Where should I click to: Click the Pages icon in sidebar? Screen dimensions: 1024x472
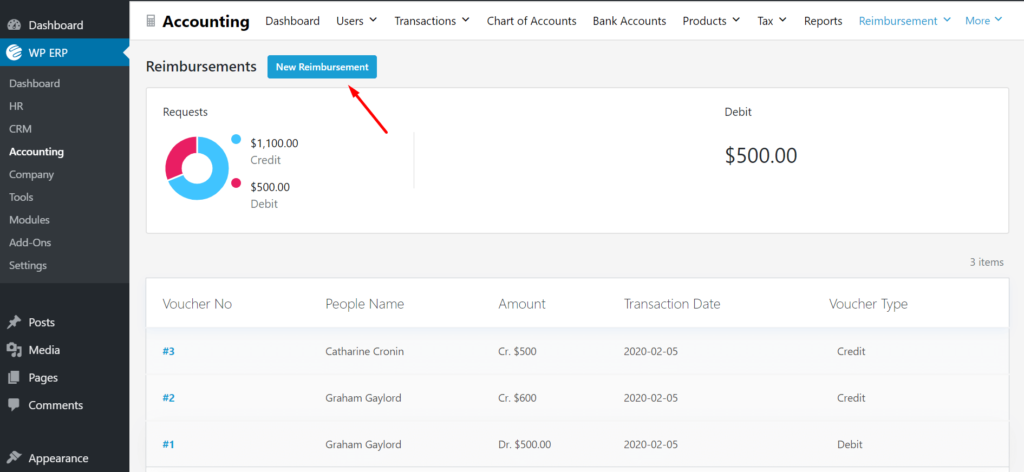click(x=14, y=377)
